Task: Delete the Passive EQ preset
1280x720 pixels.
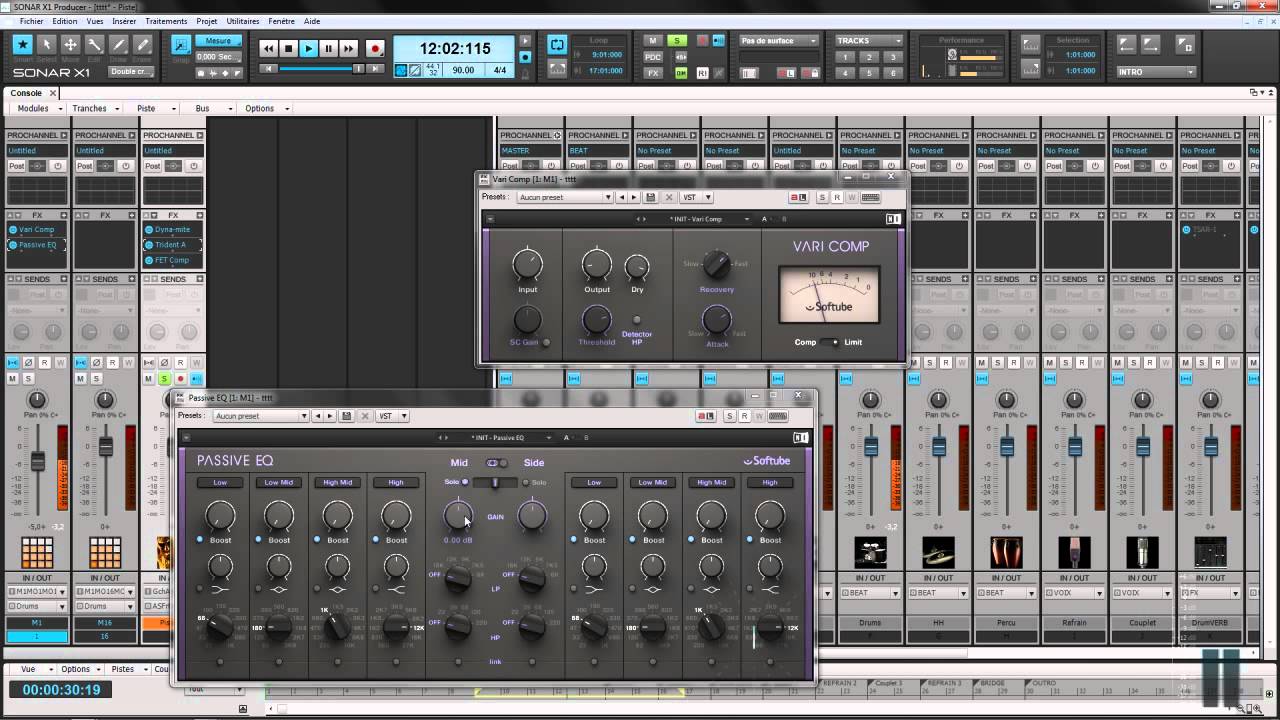Action: pyautogui.click(x=364, y=416)
